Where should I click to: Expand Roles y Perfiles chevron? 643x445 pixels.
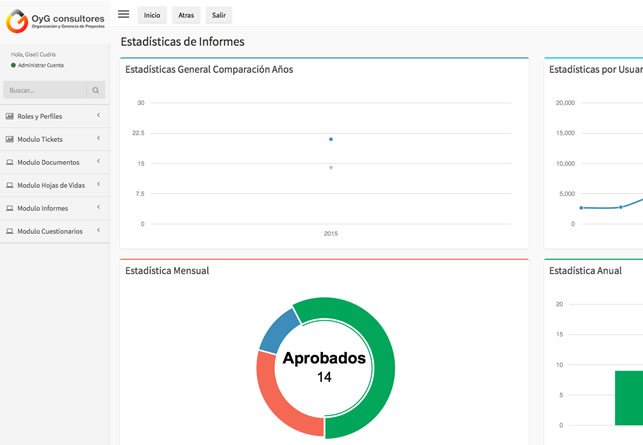tap(99, 116)
